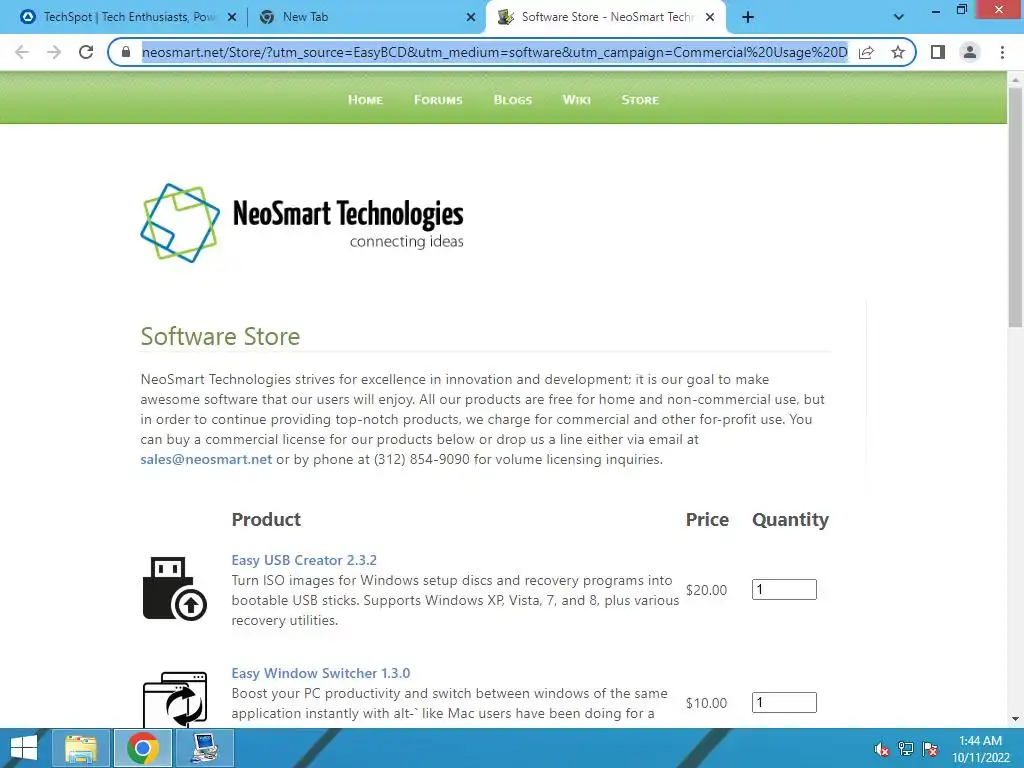This screenshot has height=768, width=1024.
Task: Close the Software Store tab
Action: 710,18
